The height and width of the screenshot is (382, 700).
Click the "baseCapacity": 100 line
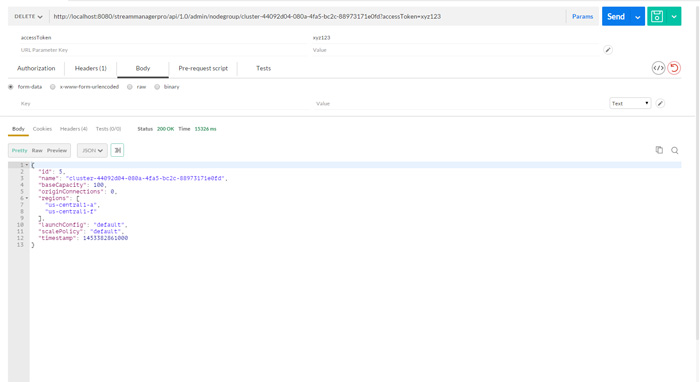(x=72, y=185)
